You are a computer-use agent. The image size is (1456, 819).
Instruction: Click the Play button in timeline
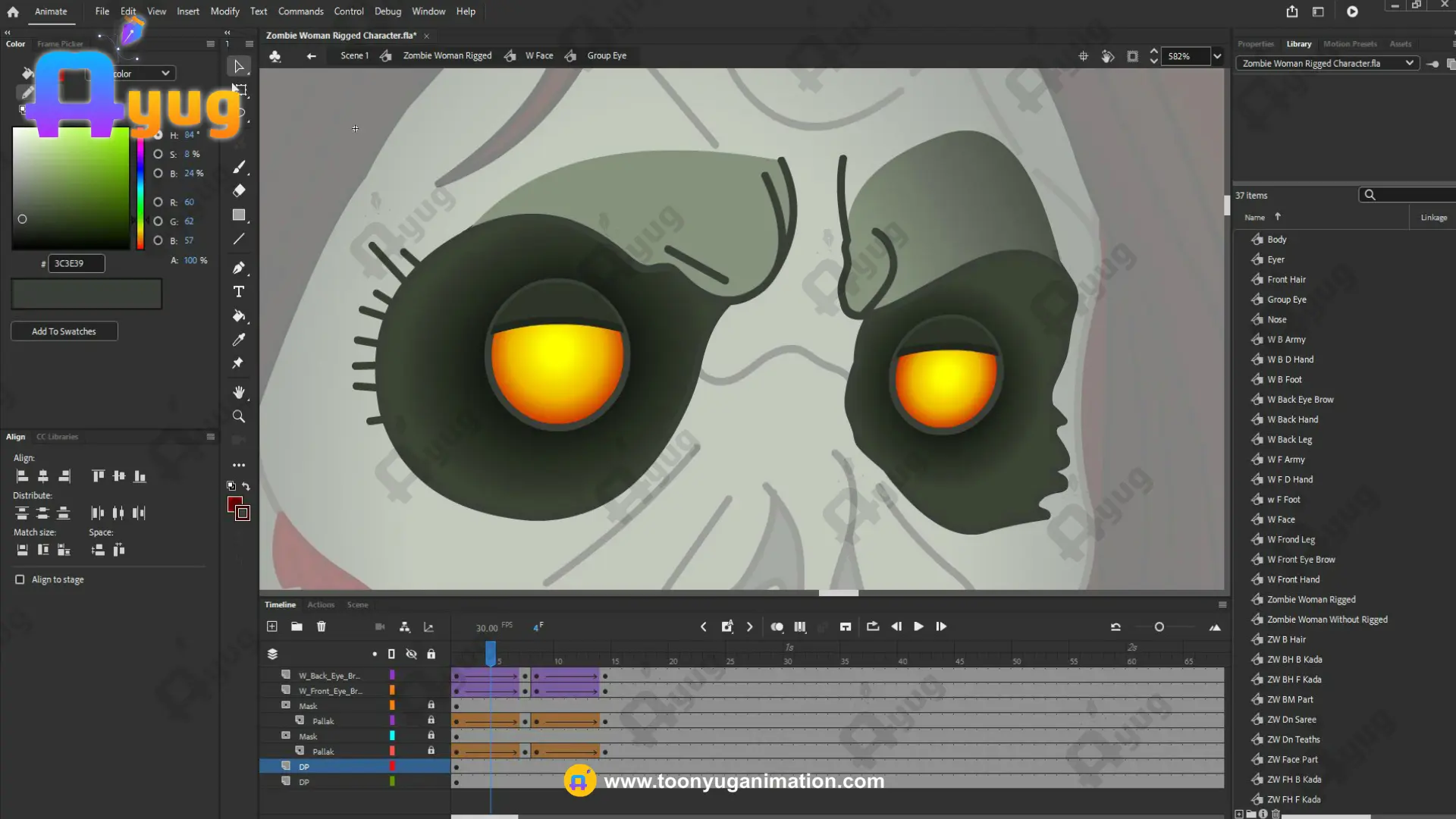(x=918, y=626)
